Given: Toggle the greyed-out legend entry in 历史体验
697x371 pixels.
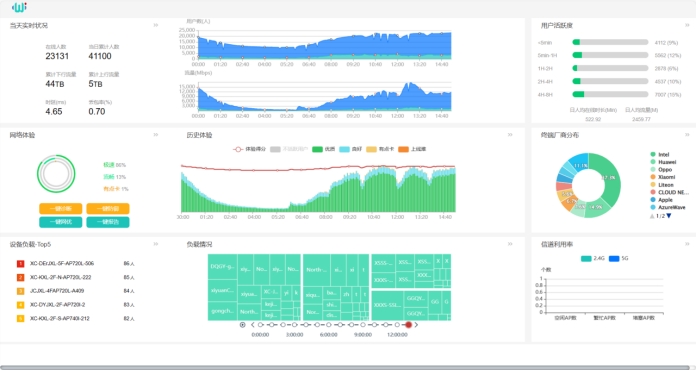Looking at the screenshot, I should click(x=289, y=149).
